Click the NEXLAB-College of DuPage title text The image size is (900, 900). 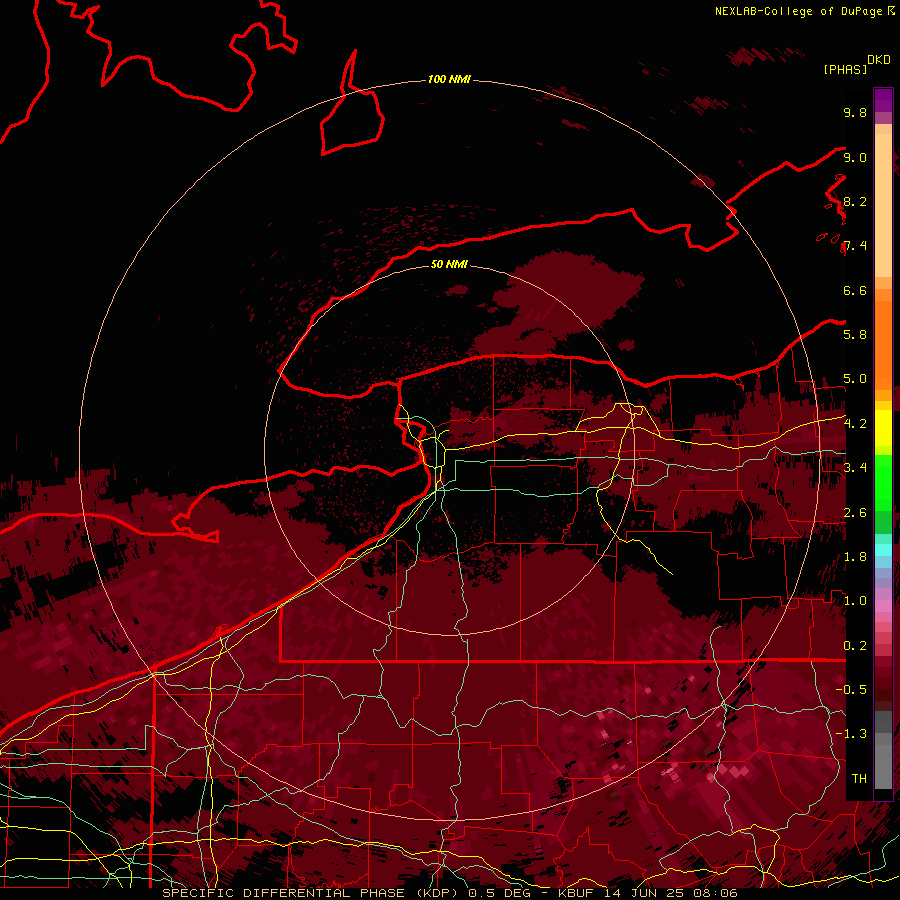click(800, 11)
